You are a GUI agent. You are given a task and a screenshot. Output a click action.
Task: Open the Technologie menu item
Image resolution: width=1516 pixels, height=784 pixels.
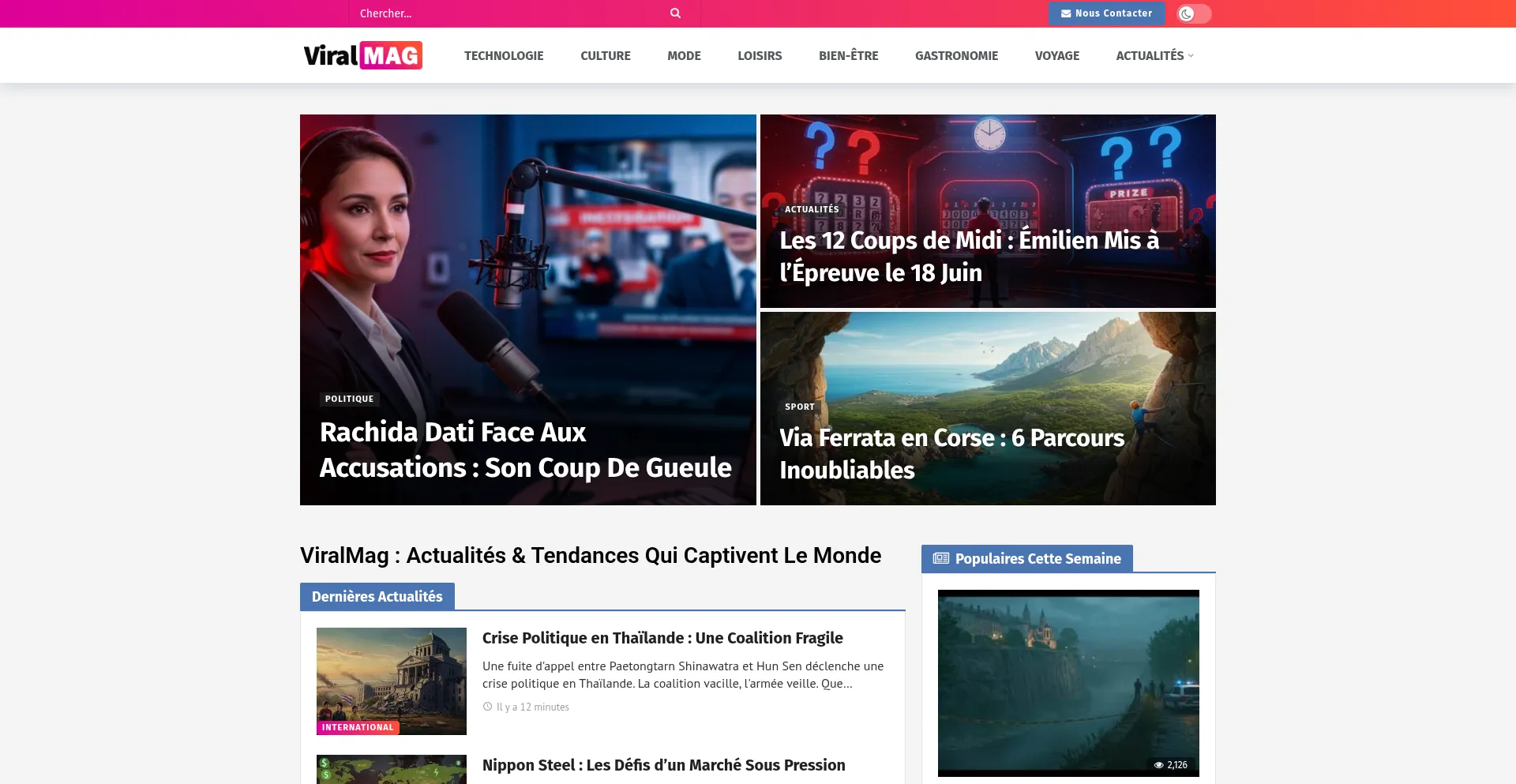504,55
